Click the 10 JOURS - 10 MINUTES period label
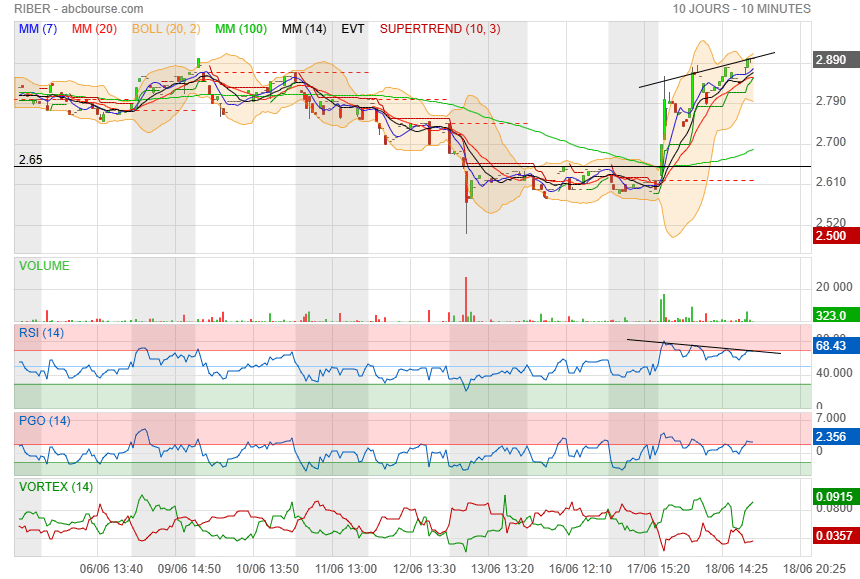The image size is (860, 579). [x=741, y=9]
